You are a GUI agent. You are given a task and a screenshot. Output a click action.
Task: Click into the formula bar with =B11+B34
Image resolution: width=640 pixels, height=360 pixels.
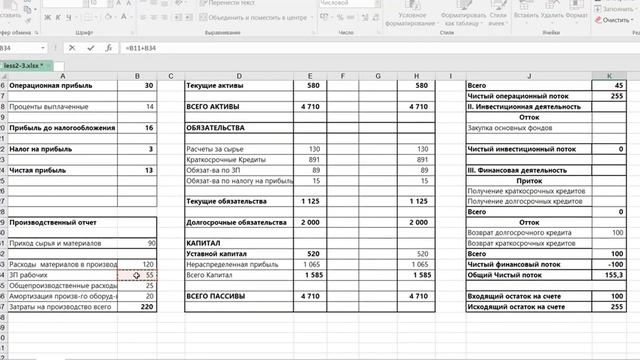tap(380, 48)
